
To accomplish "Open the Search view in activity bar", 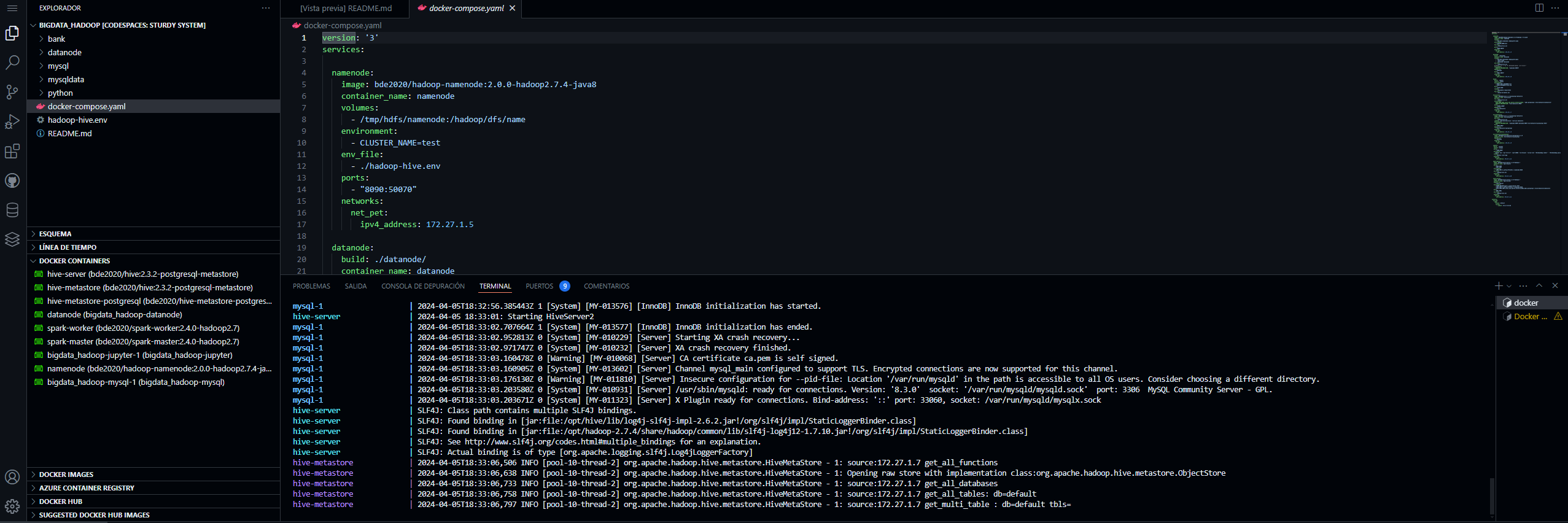I will pyautogui.click(x=12, y=63).
